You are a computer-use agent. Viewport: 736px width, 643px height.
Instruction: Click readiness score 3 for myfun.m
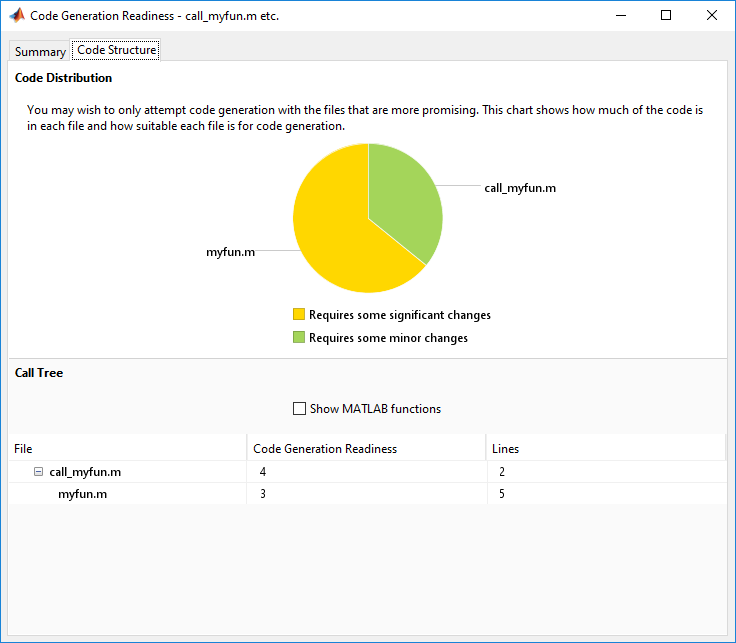point(263,494)
